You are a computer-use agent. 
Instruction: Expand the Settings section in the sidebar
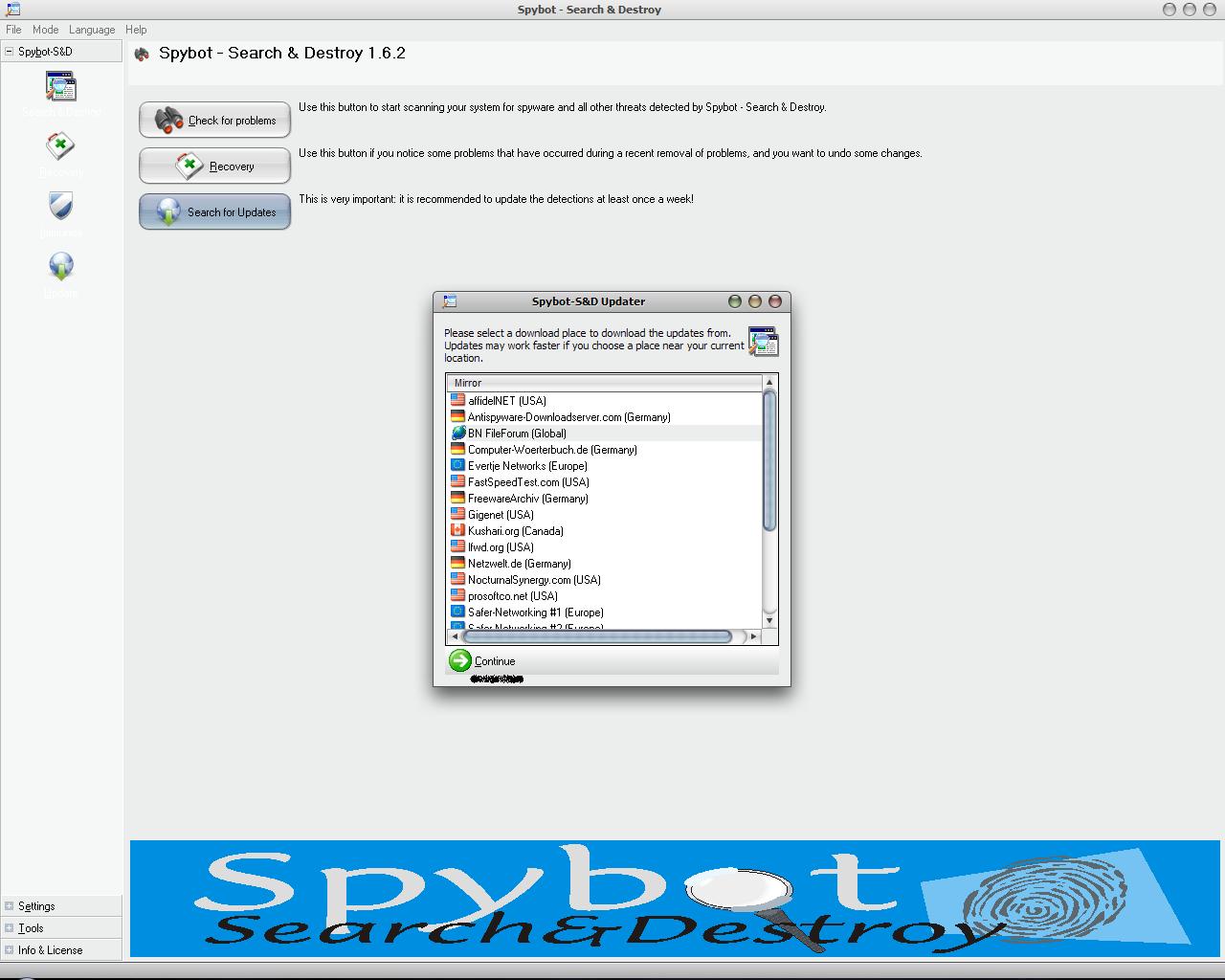pos(10,906)
